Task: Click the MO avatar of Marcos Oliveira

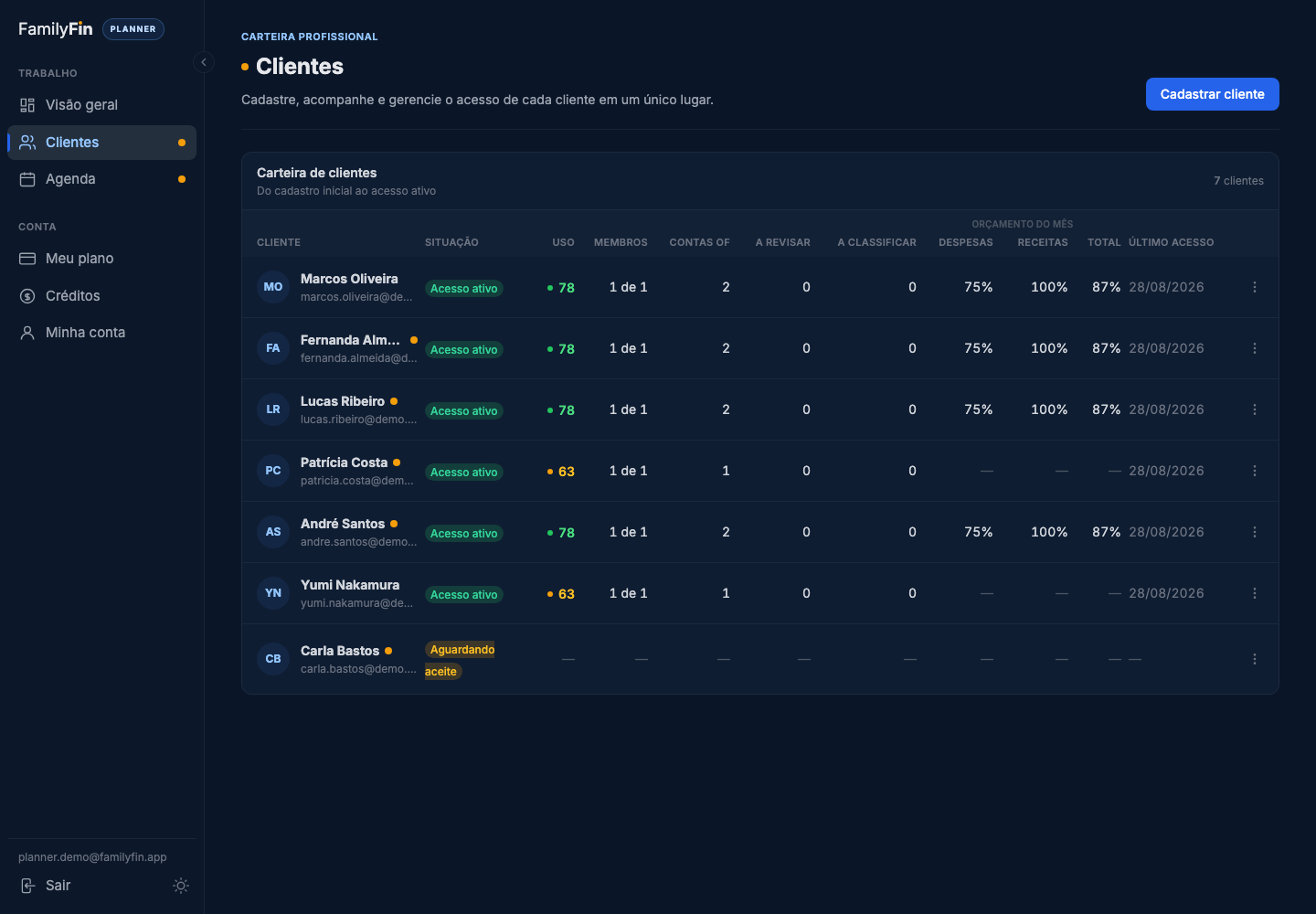Action: (273, 287)
